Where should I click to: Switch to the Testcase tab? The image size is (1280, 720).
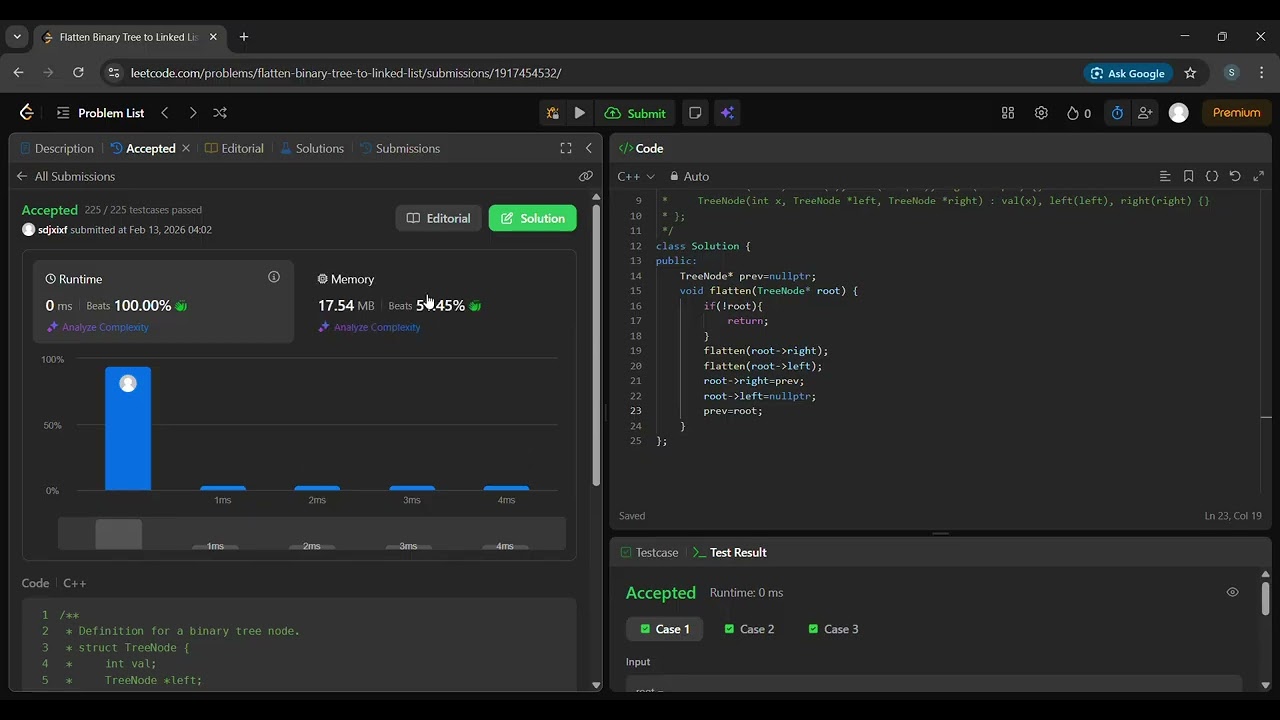(649, 552)
